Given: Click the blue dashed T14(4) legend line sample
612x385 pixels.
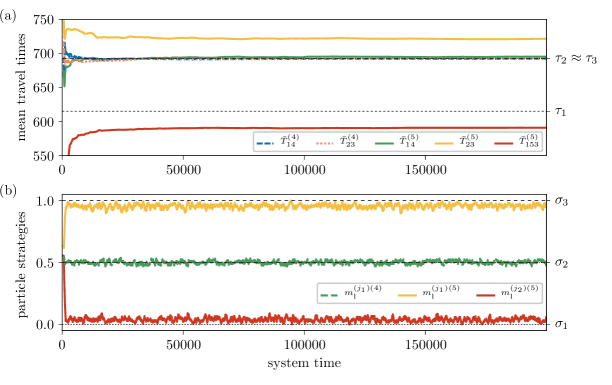Looking at the screenshot, I should pos(266,144).
